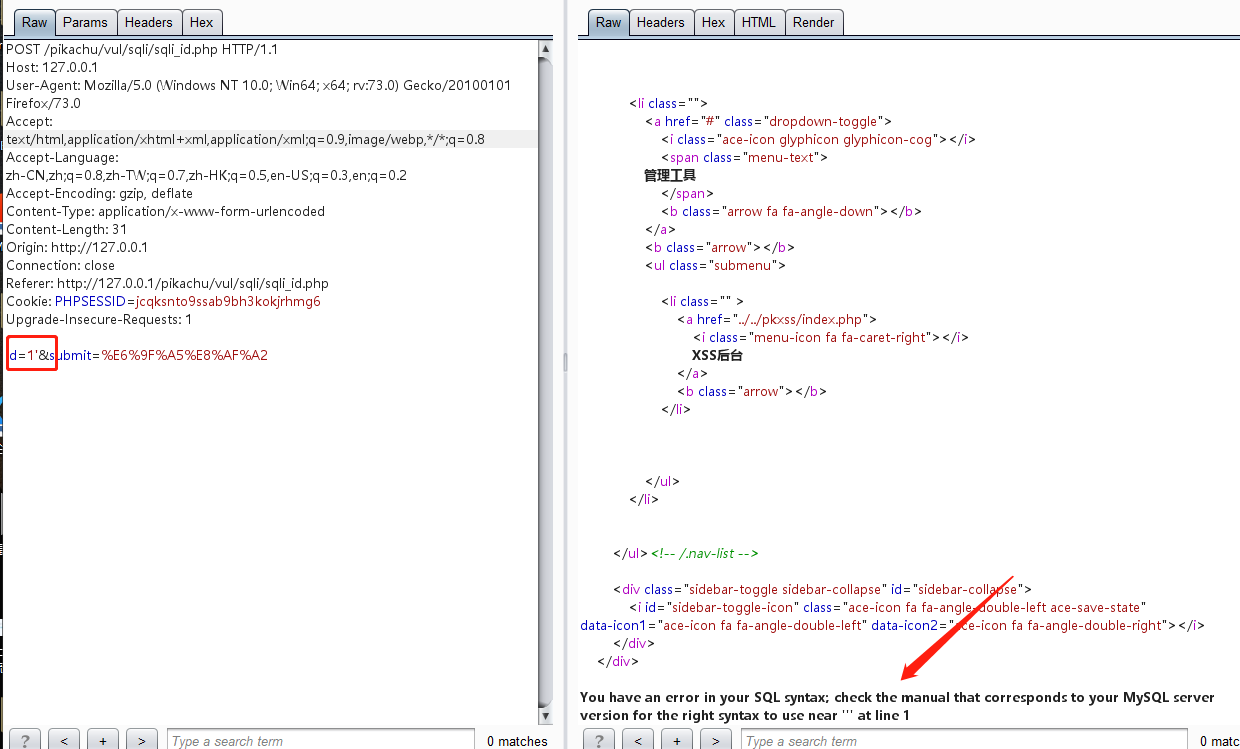
Task: Click the XSS后台 text in the response
Action: click(717, 355)
